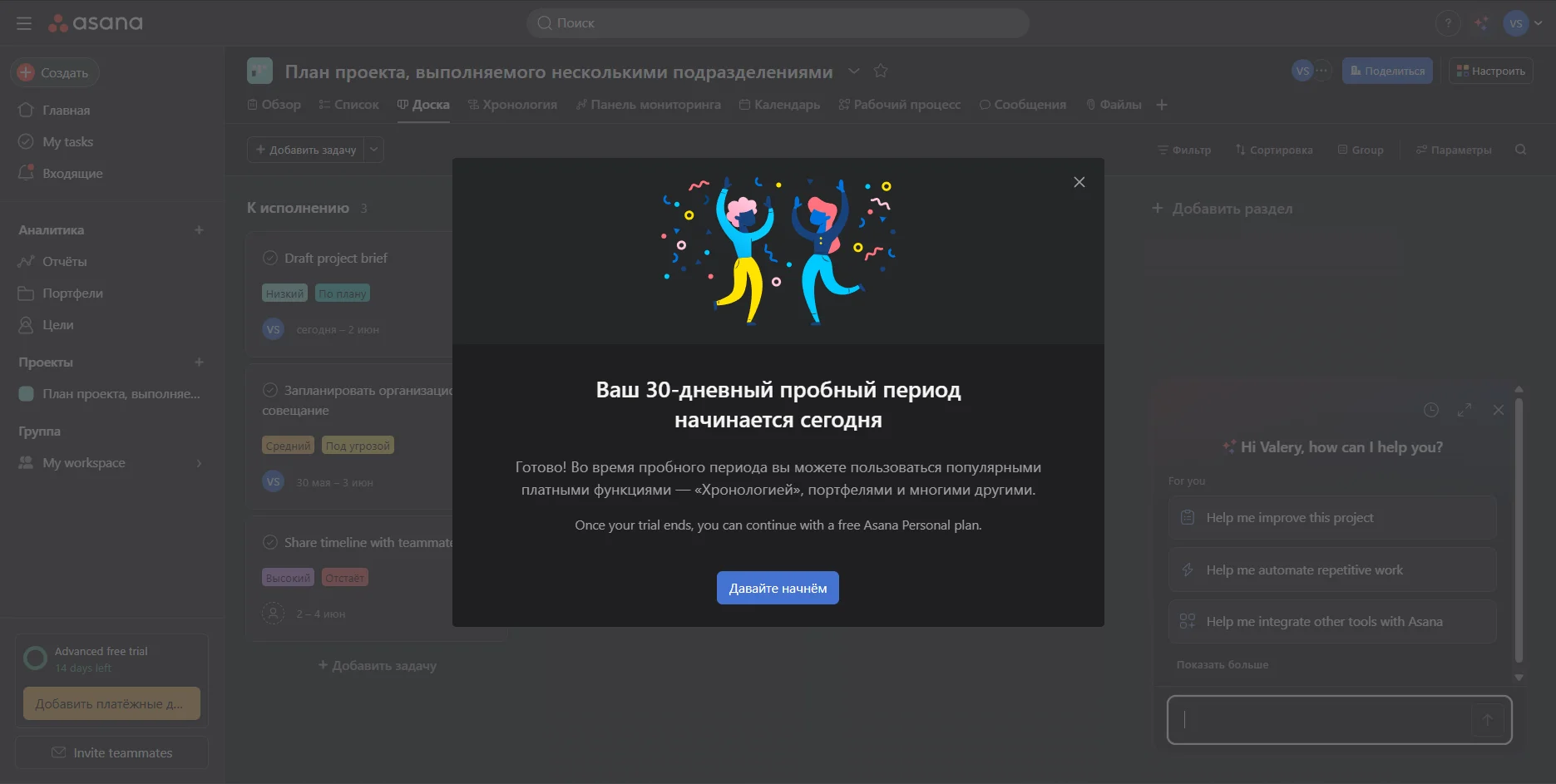Open Отчёты in sidebar

[x=64, y=261]
